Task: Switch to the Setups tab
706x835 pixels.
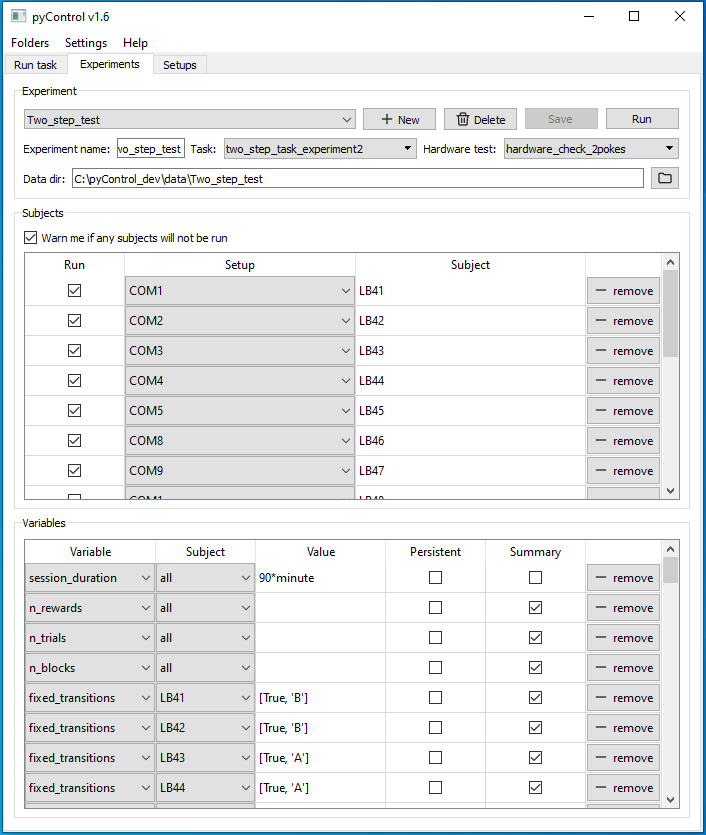Action: point(179,64)
